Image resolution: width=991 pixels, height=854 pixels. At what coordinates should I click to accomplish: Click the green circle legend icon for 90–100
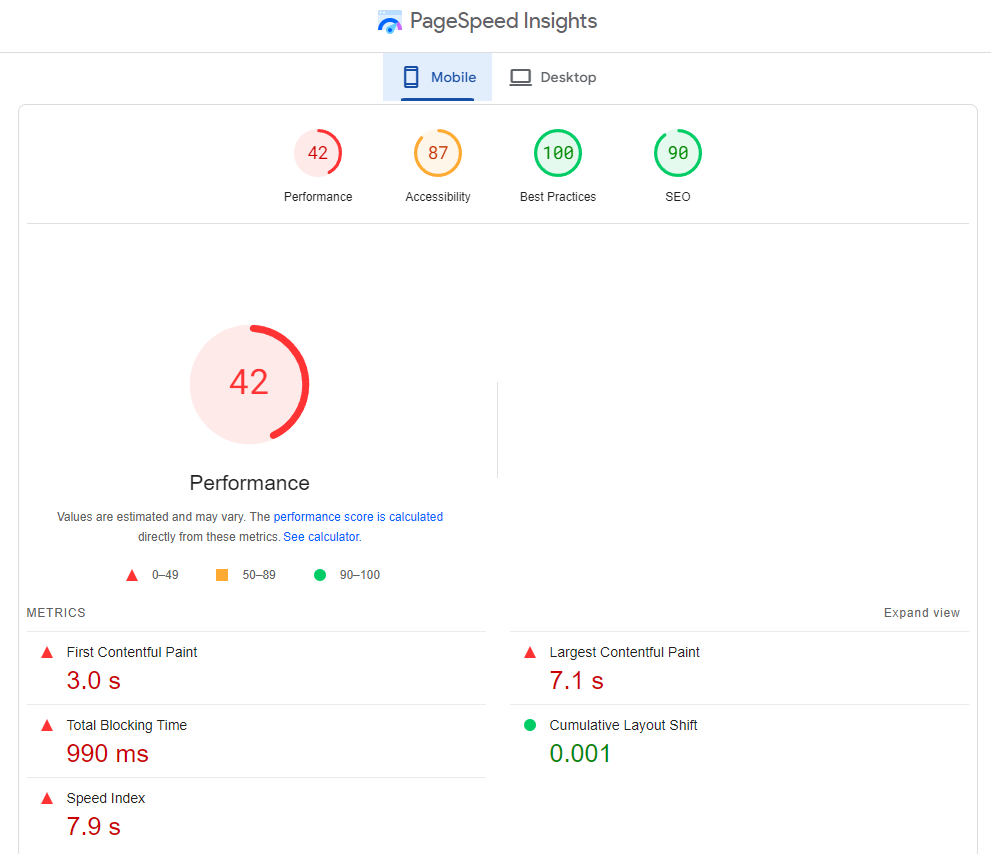pos(320,575)
